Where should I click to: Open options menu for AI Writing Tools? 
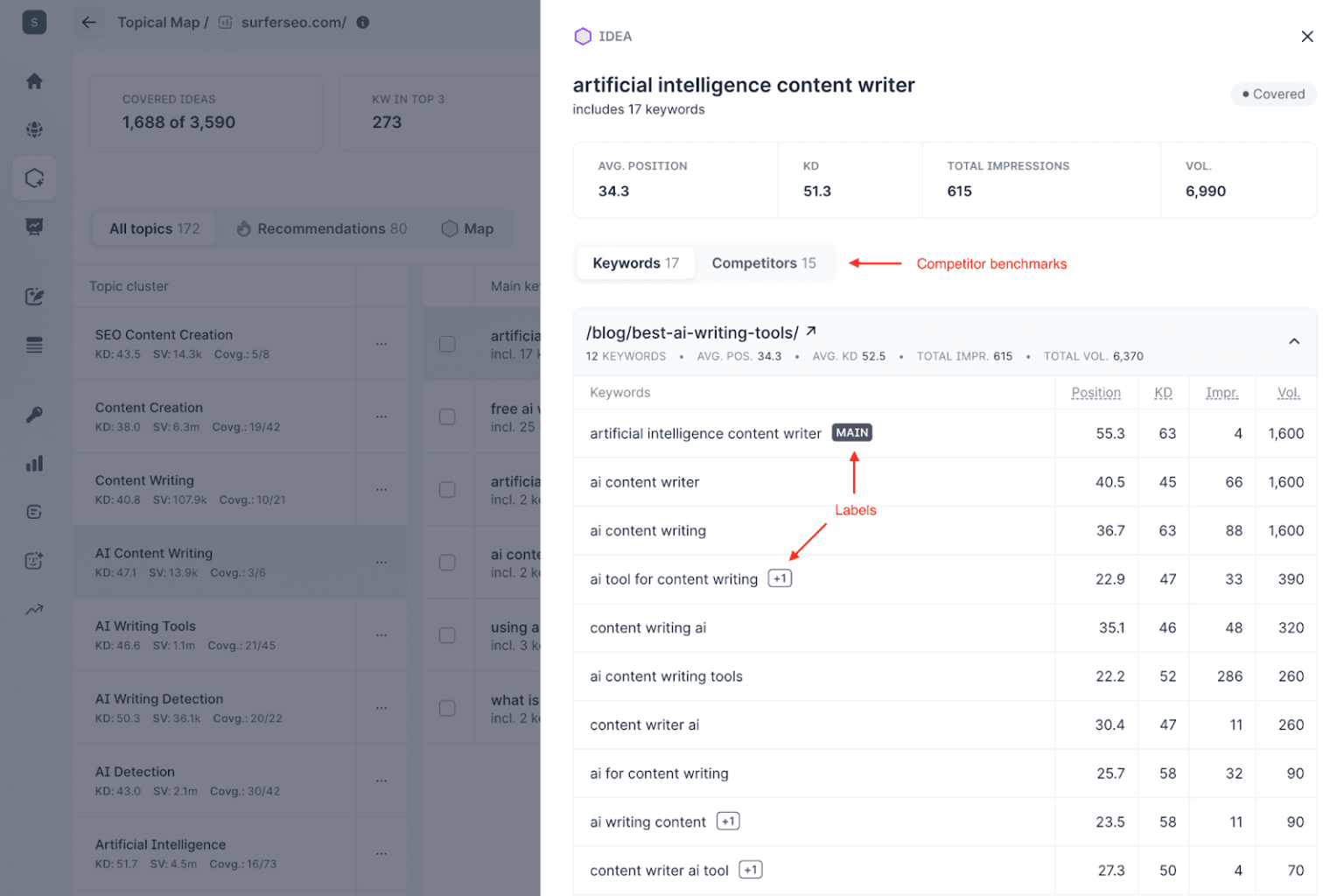[381, 635]
